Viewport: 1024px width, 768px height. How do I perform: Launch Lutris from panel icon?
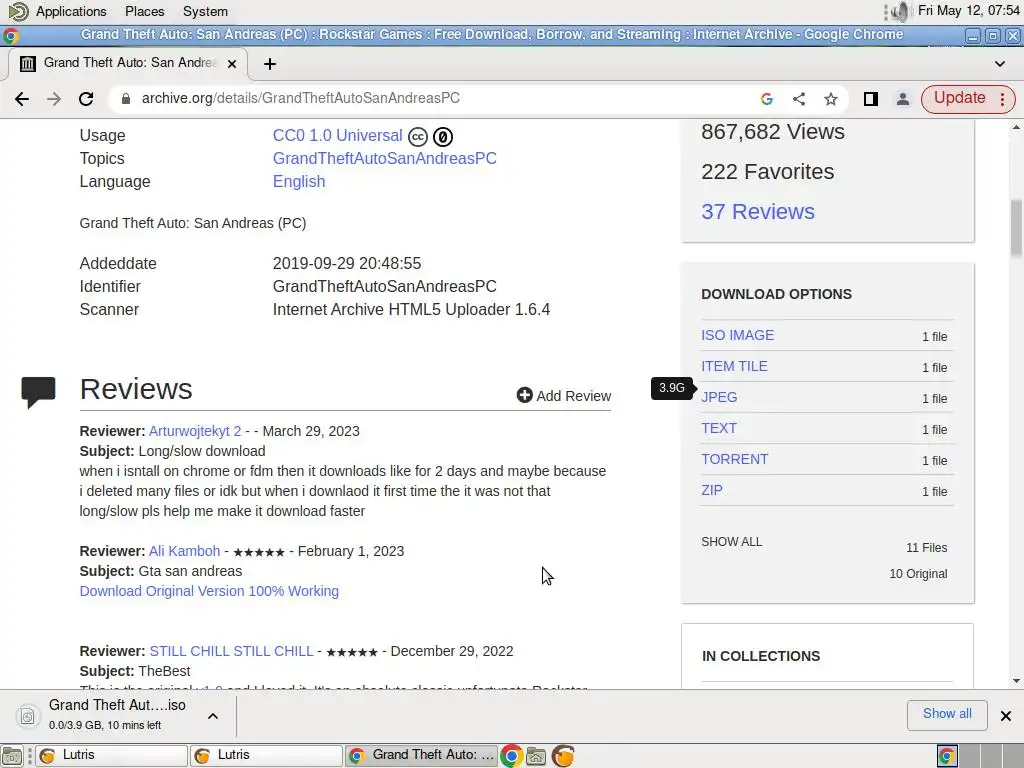[x=563, y=756]
